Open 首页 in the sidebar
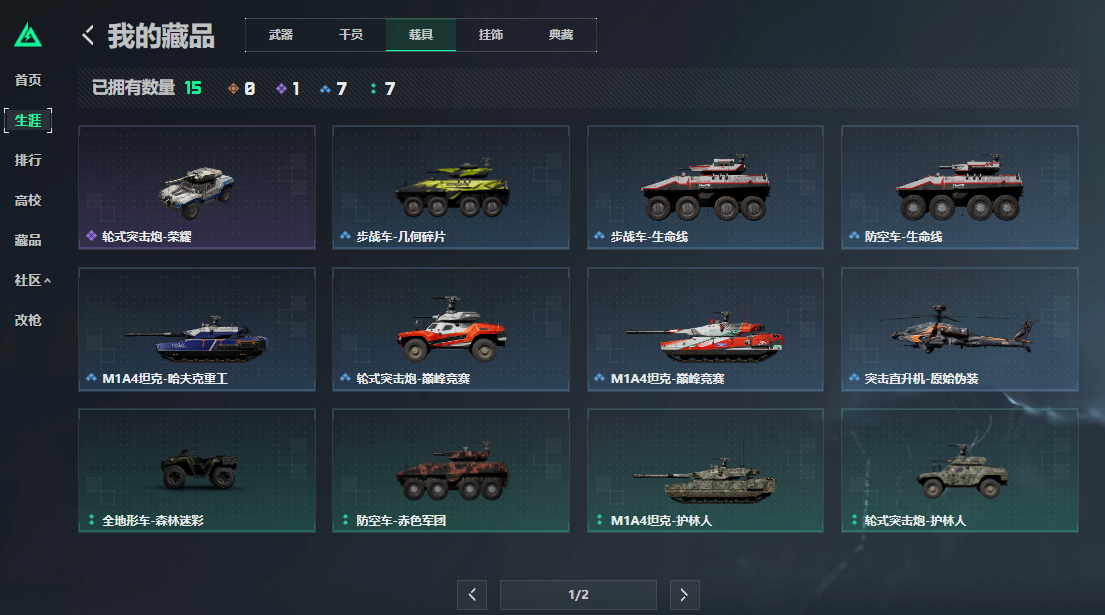Viewport: 1105px width, 615px height. pos(28,80)
